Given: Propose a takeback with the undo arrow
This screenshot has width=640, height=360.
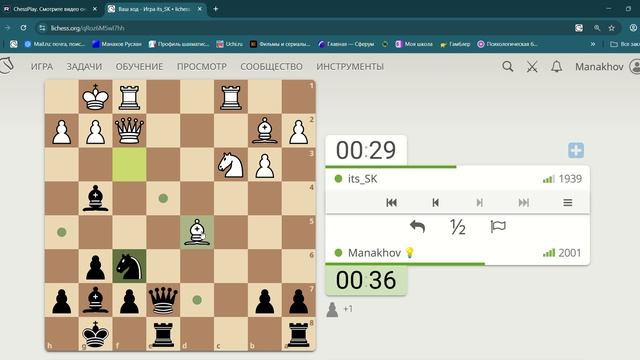Looking at the screenshot, I should point(418,227).
